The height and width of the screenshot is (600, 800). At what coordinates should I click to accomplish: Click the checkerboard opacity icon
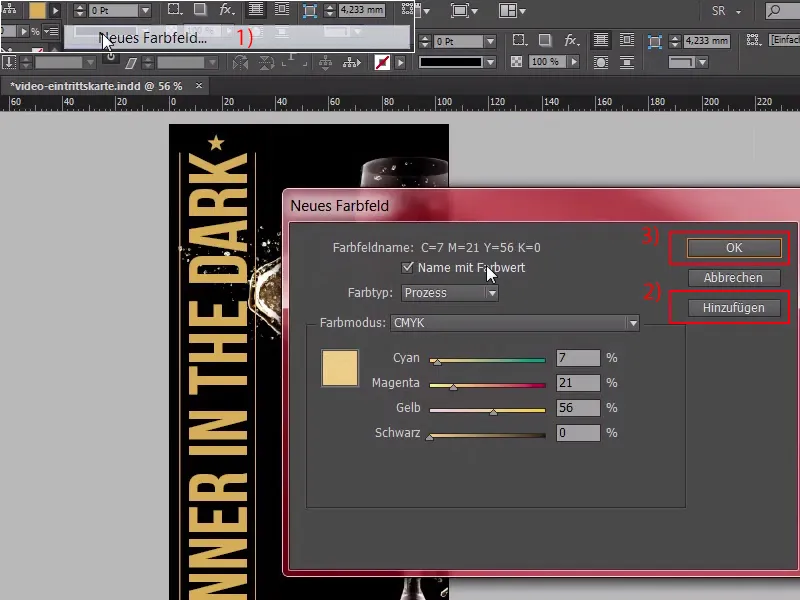pos(516,62)
